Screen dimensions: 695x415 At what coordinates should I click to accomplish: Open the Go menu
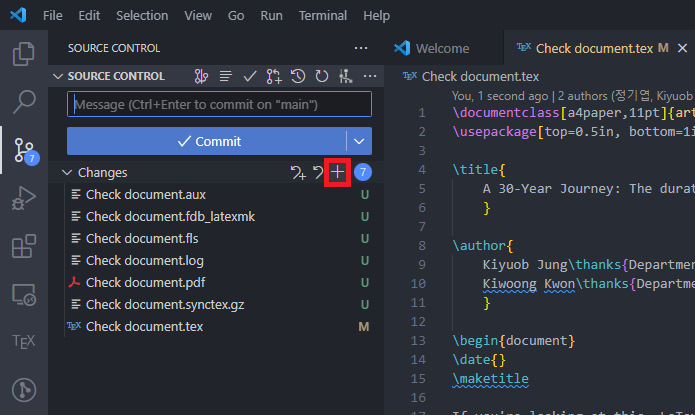coord(236,16)
